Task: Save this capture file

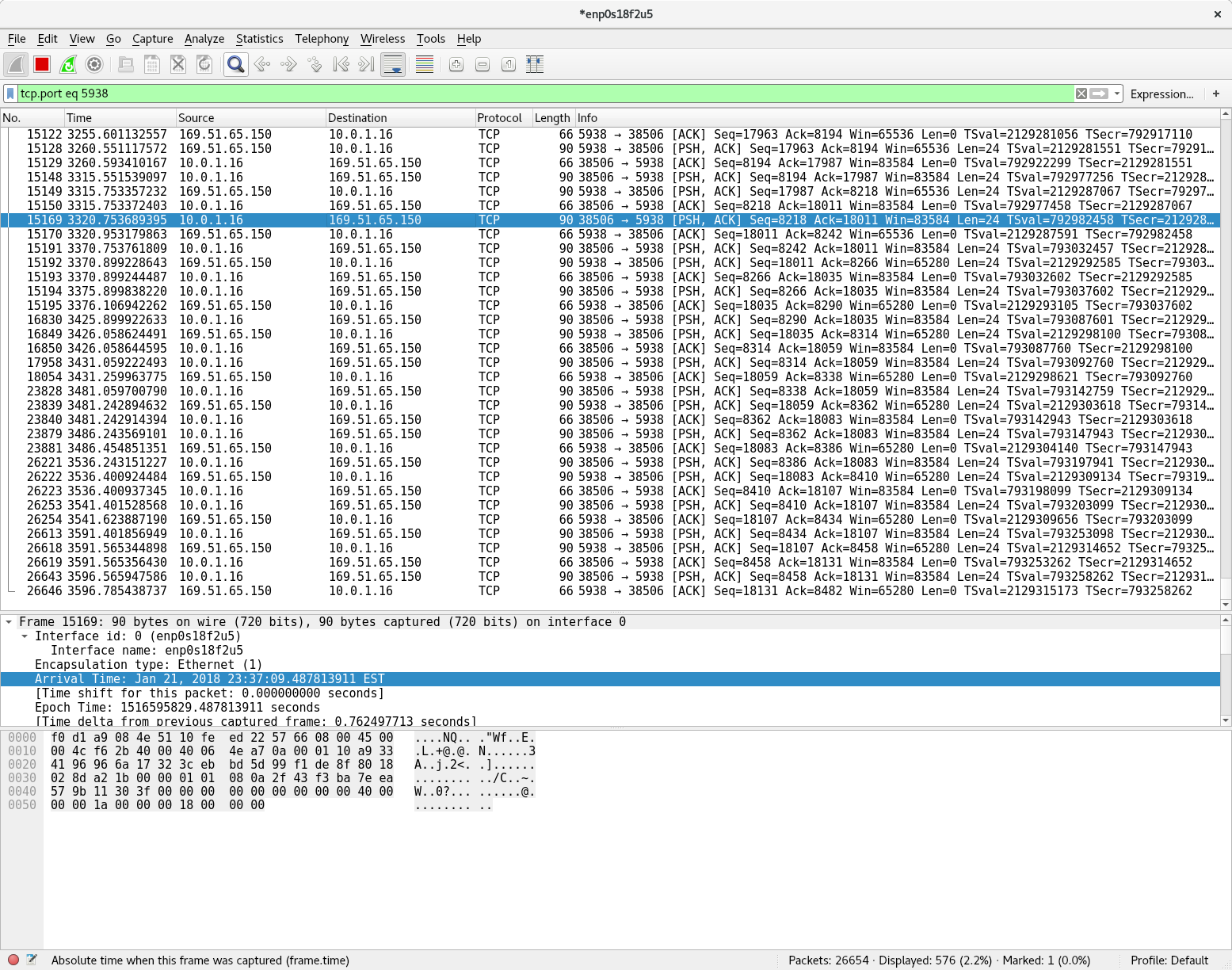Action: [x=152, y=65]
